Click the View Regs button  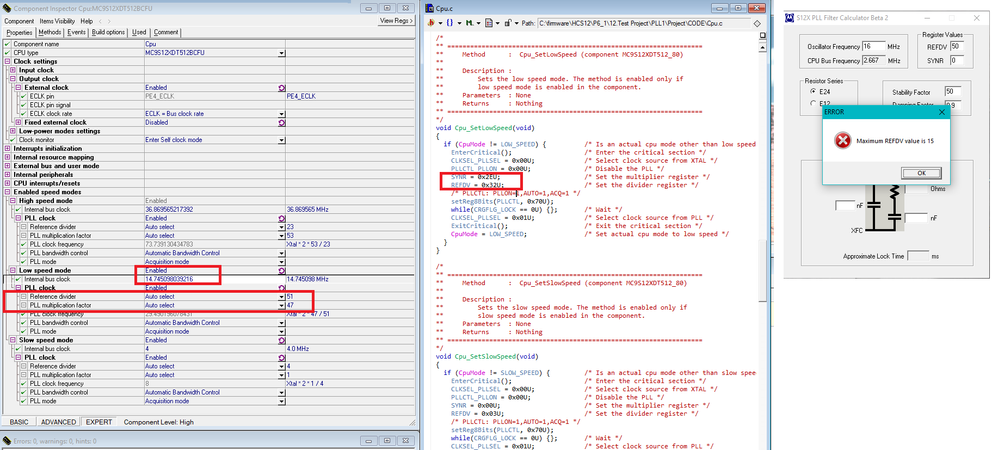tap(396, 21)
